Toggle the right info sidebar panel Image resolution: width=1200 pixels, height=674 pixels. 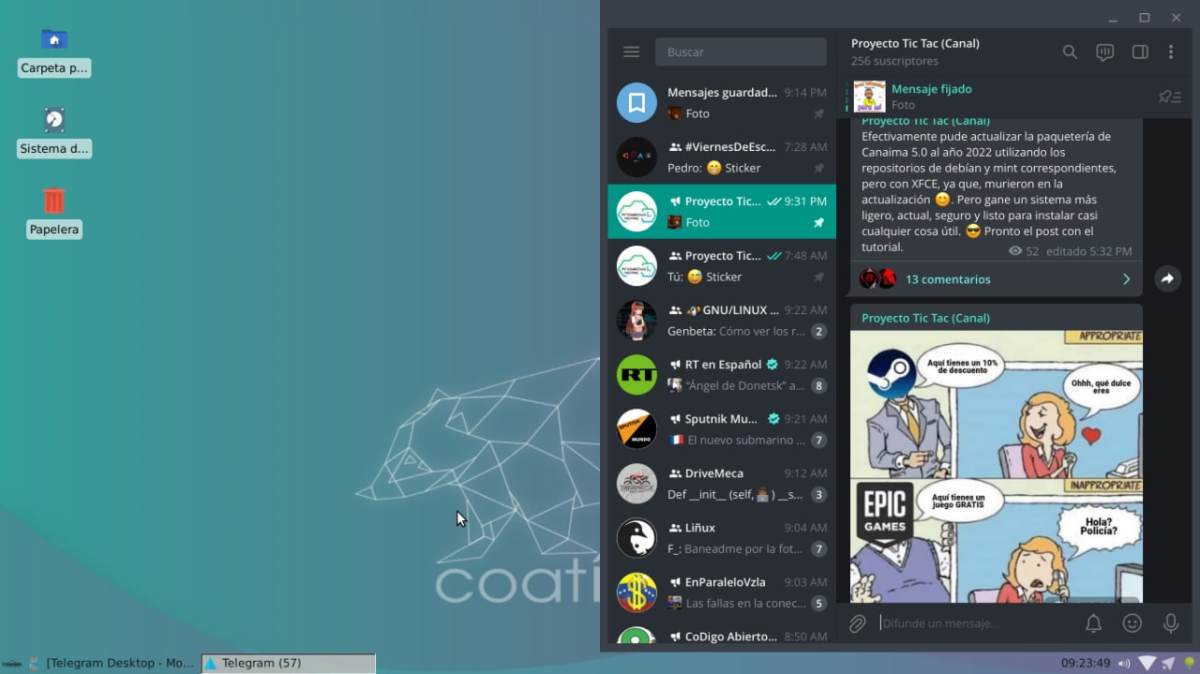[x=1139, y=52]
